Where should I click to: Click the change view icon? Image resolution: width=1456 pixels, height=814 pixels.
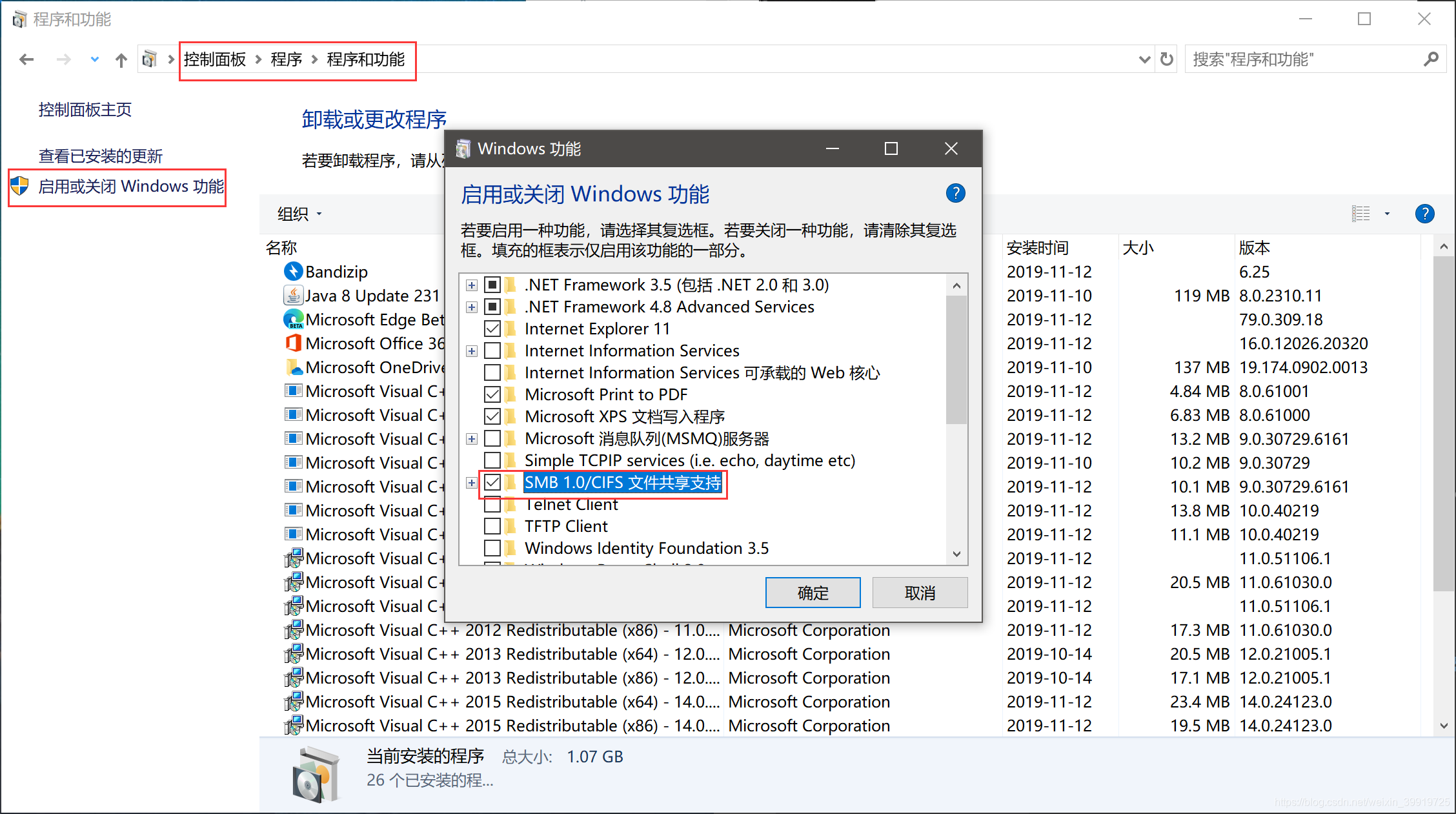pos(1361,214)
